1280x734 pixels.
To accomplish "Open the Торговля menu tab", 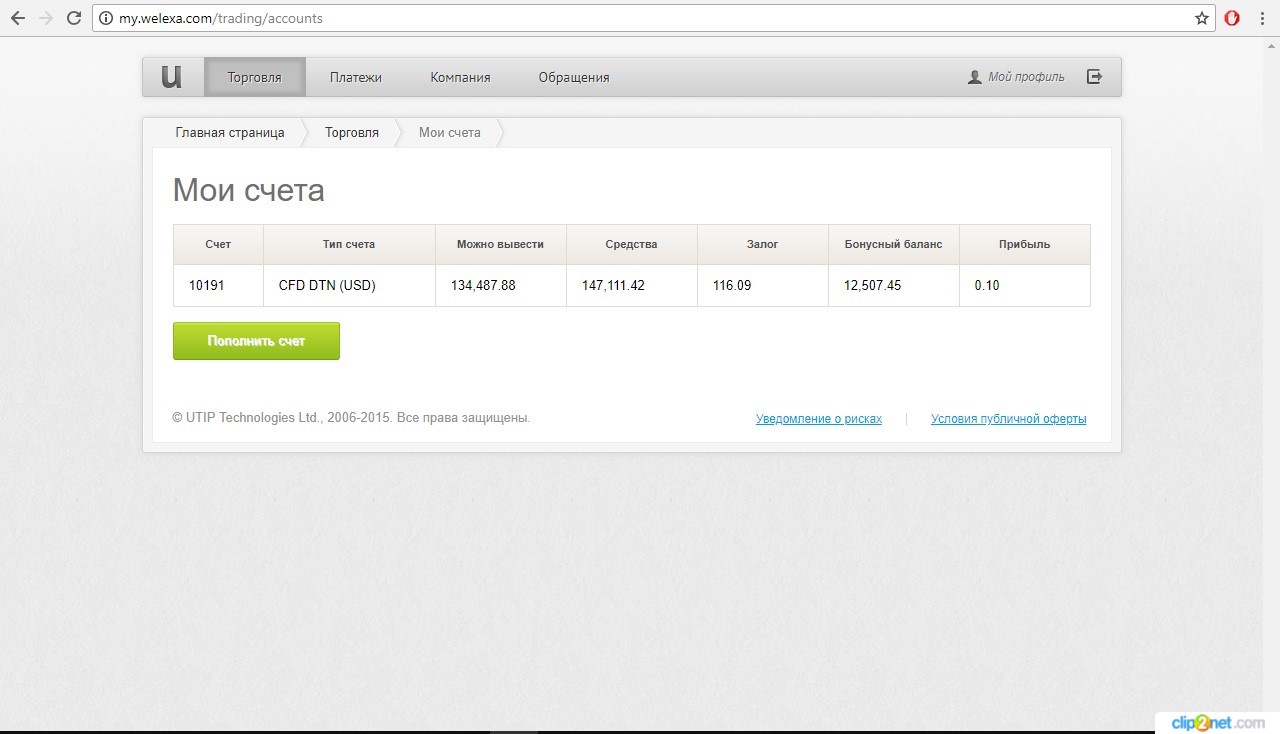I will point(254,77).
